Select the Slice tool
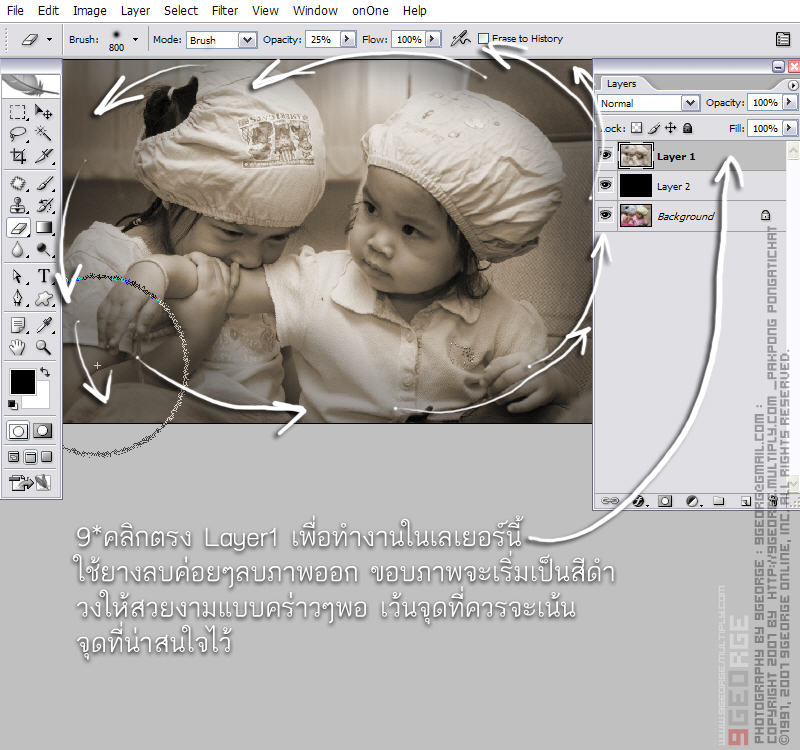800x750 pixels. click(x=43, y=156)
